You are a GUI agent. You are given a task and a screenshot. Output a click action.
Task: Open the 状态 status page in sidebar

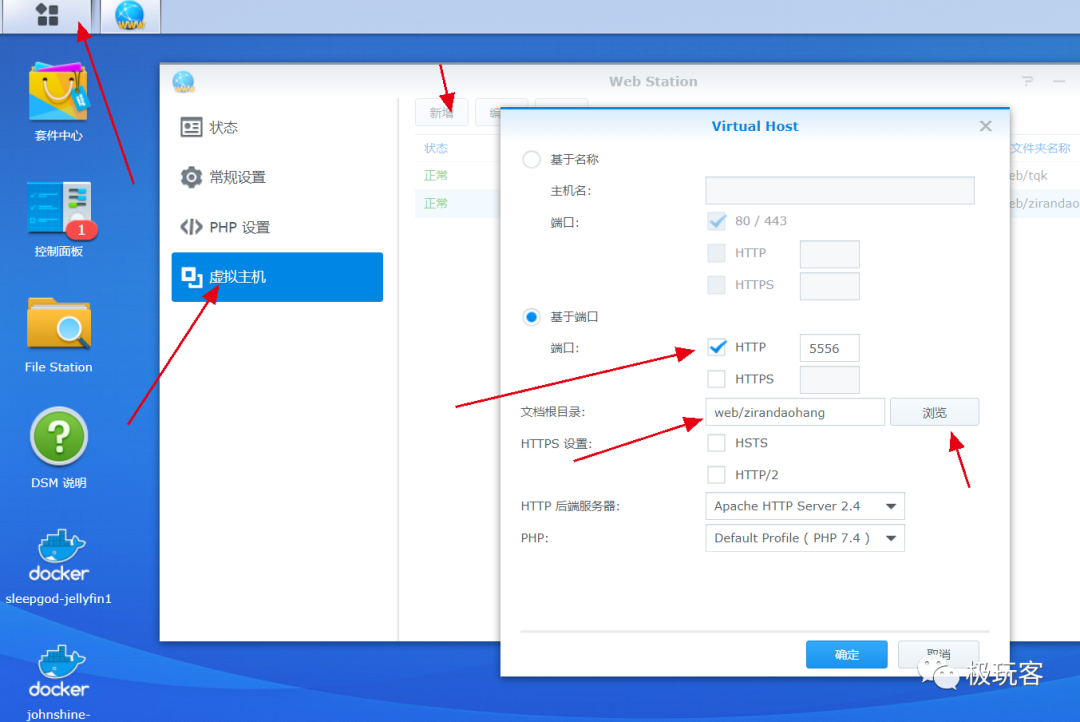[277, 127]
